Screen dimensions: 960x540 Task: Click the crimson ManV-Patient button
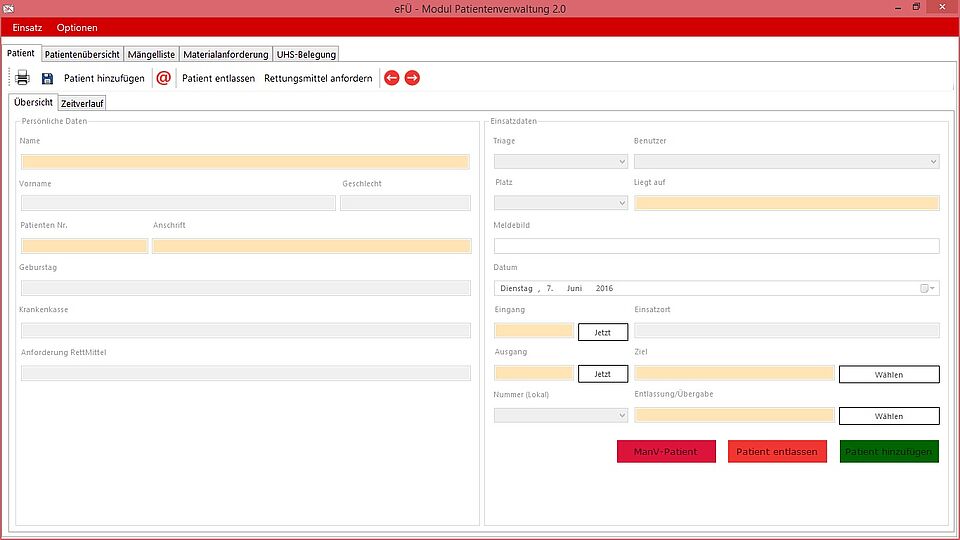tap(666, 451)
